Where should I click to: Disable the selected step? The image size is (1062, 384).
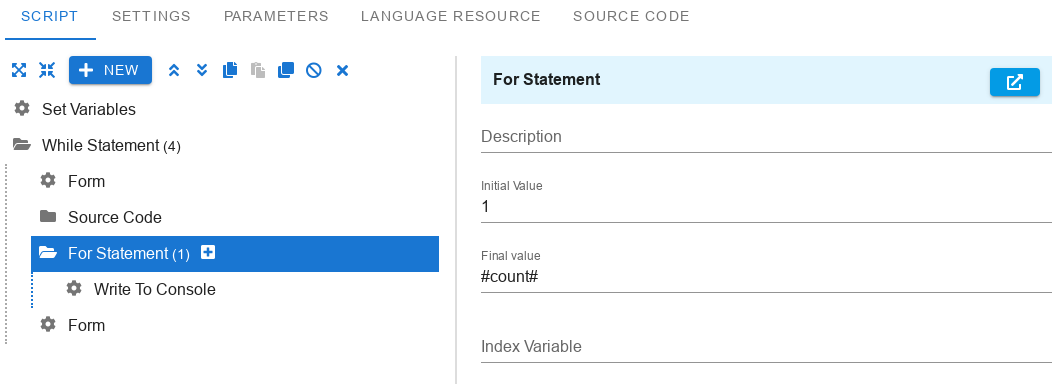point(314,70)
